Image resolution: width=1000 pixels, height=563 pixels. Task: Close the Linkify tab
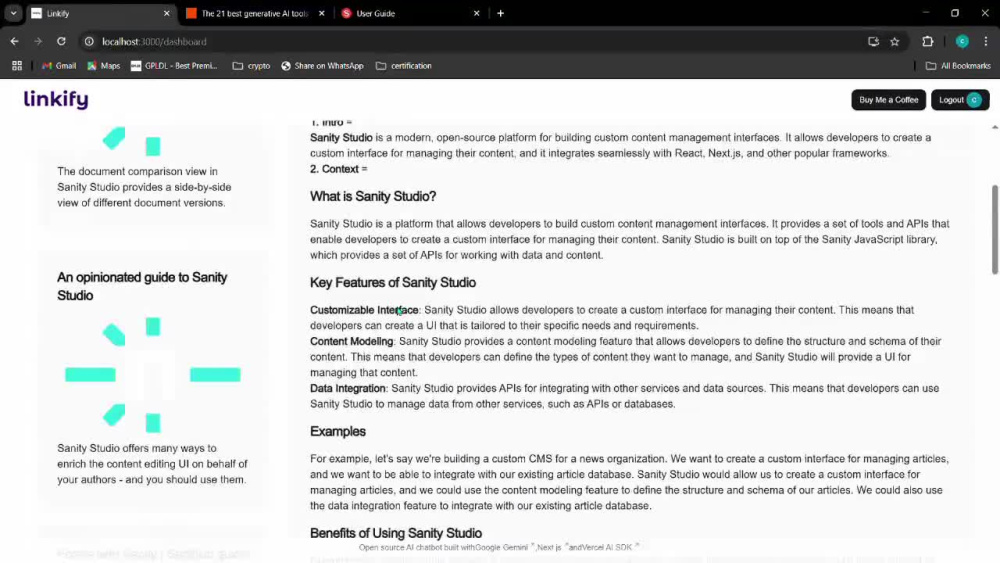pyautogui.click(x=166, y=13)
